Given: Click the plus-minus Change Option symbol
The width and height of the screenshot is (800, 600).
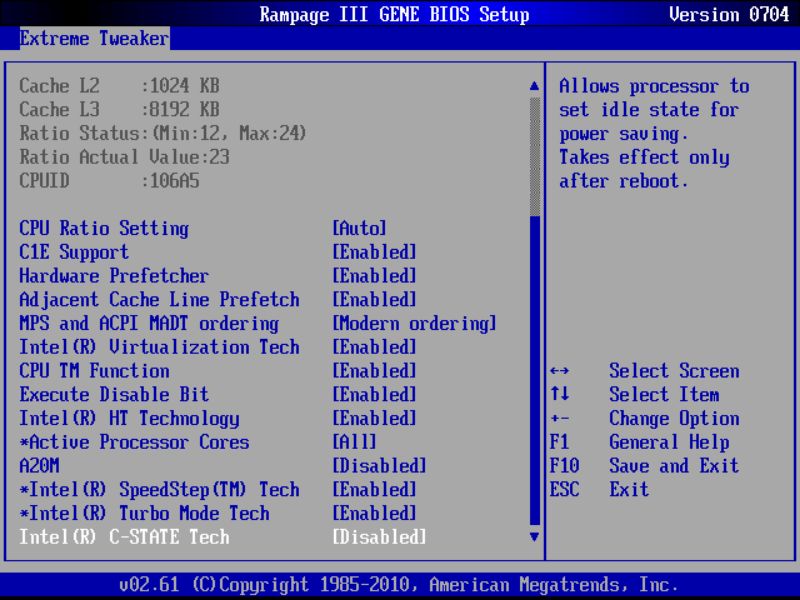Looking at the screenshot, I should point(560,419).
